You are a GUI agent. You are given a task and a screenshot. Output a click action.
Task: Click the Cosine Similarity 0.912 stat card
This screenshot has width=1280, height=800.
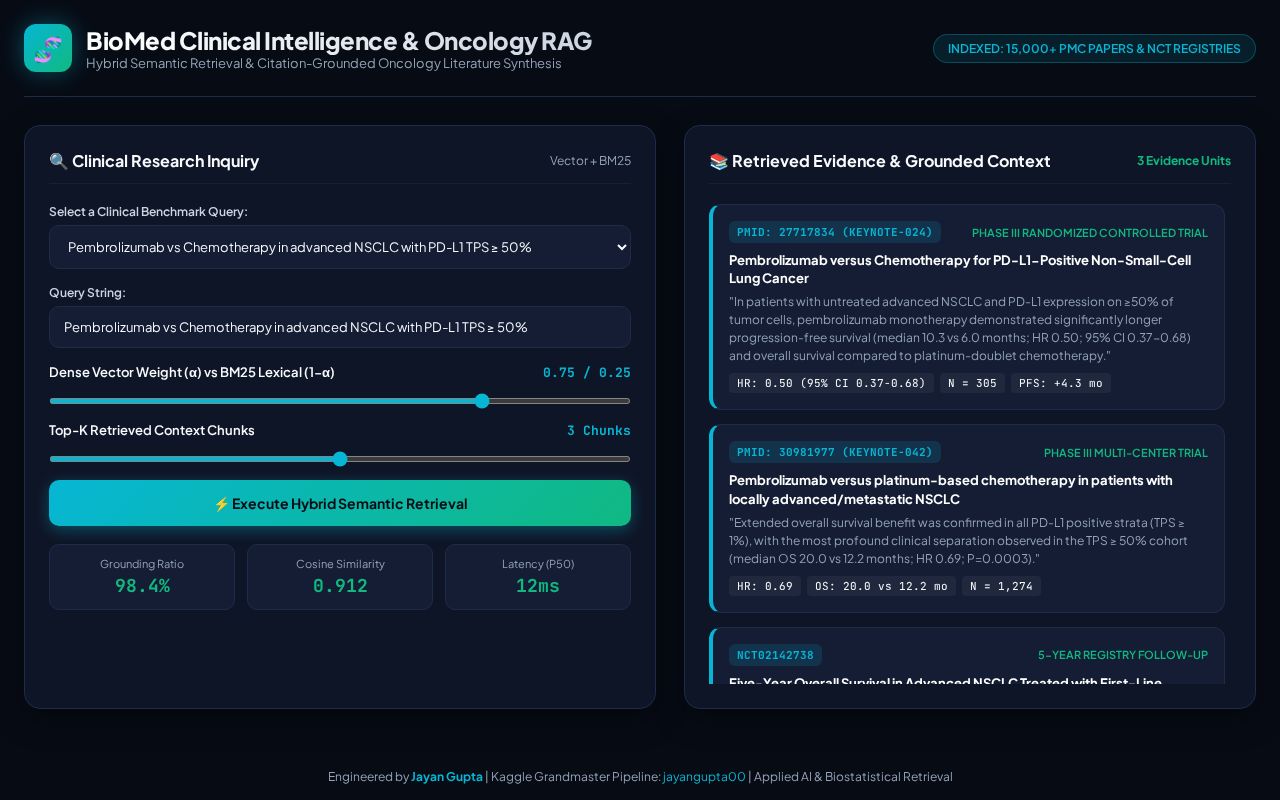340,577
